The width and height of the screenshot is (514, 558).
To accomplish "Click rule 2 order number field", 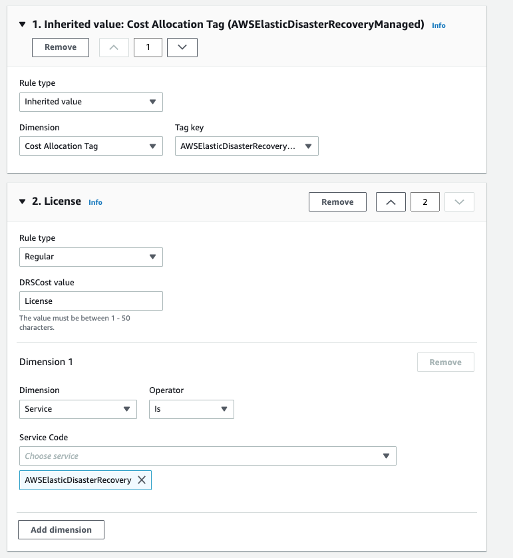I will coord(425,202).
